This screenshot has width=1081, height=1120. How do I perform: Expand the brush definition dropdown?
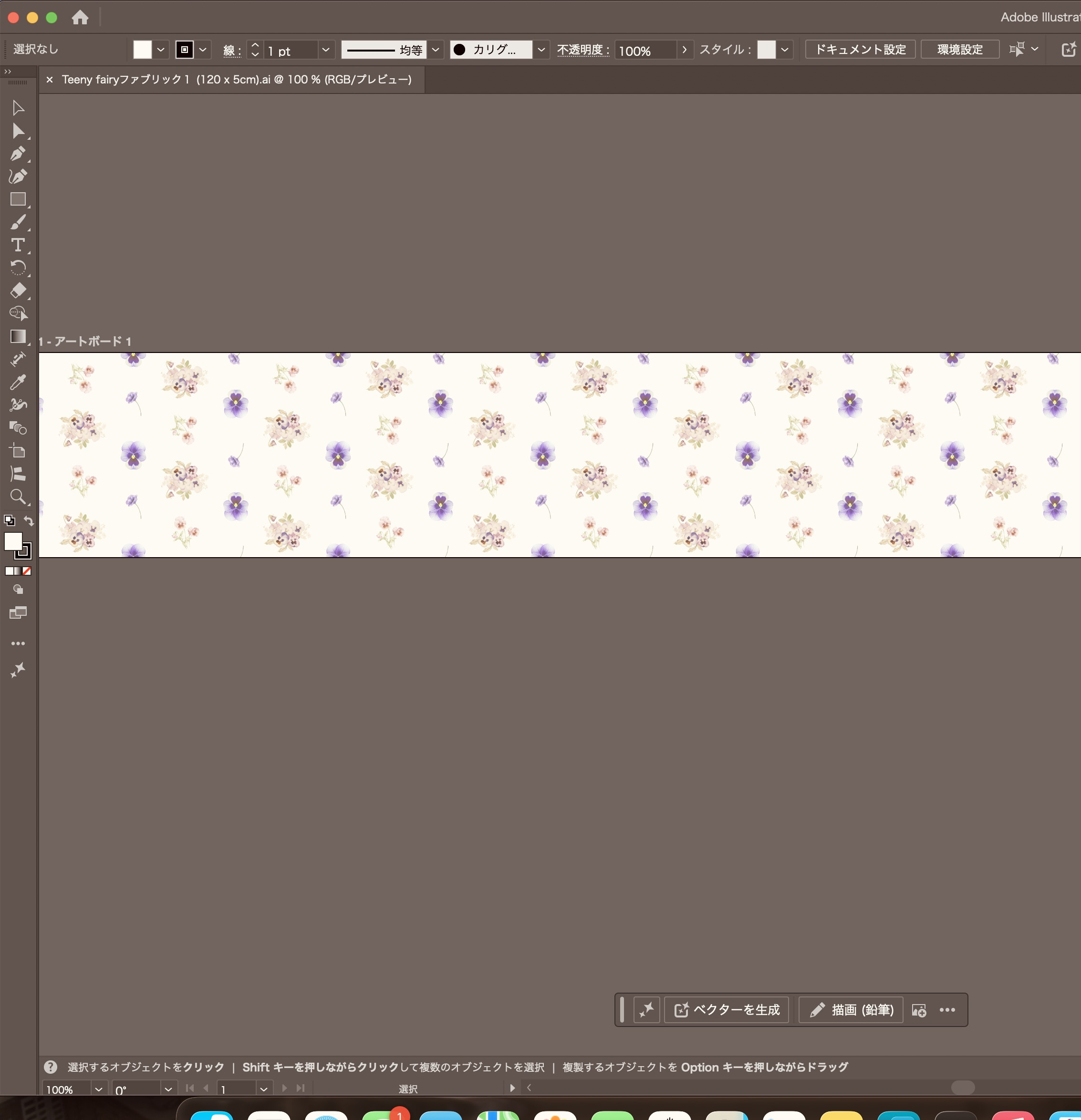541,50
